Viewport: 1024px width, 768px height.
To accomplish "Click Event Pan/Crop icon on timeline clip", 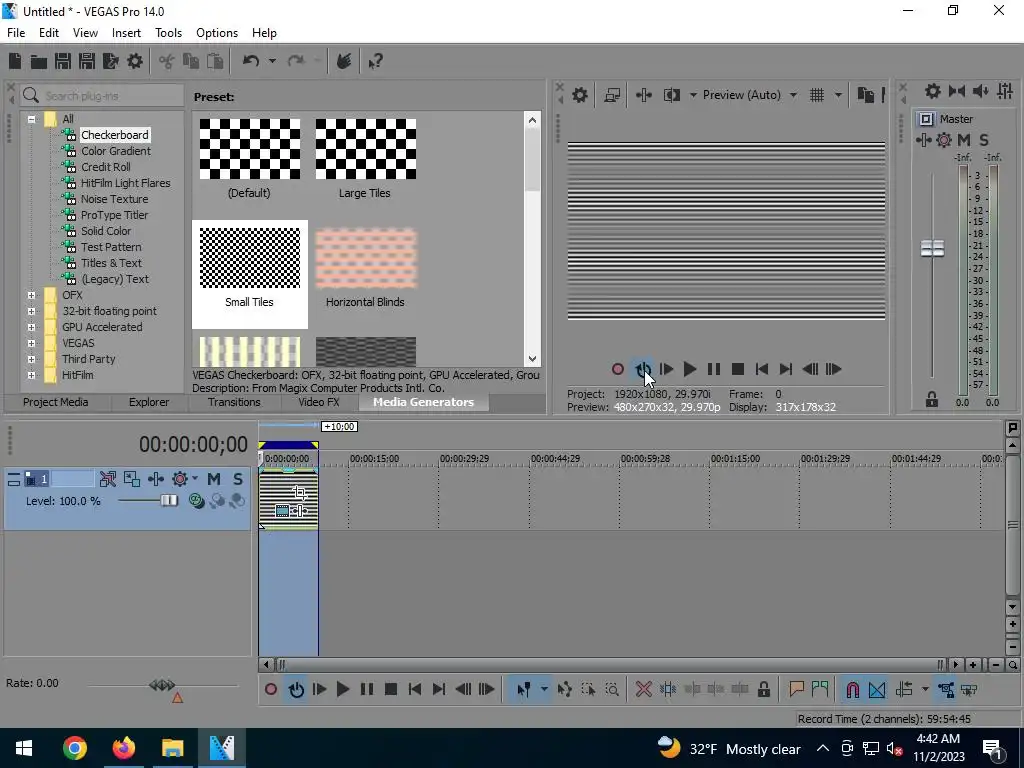I will tap(300, 492).
